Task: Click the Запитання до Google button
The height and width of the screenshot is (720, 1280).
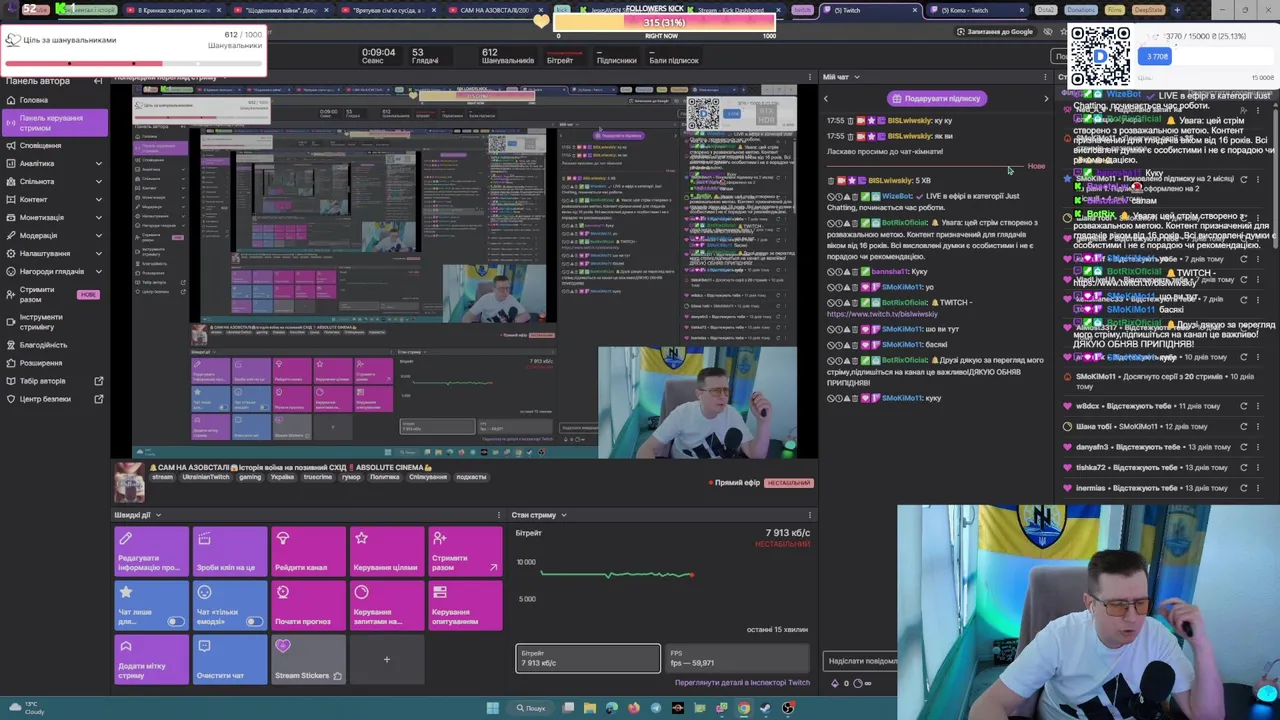Action: [994, 31]
